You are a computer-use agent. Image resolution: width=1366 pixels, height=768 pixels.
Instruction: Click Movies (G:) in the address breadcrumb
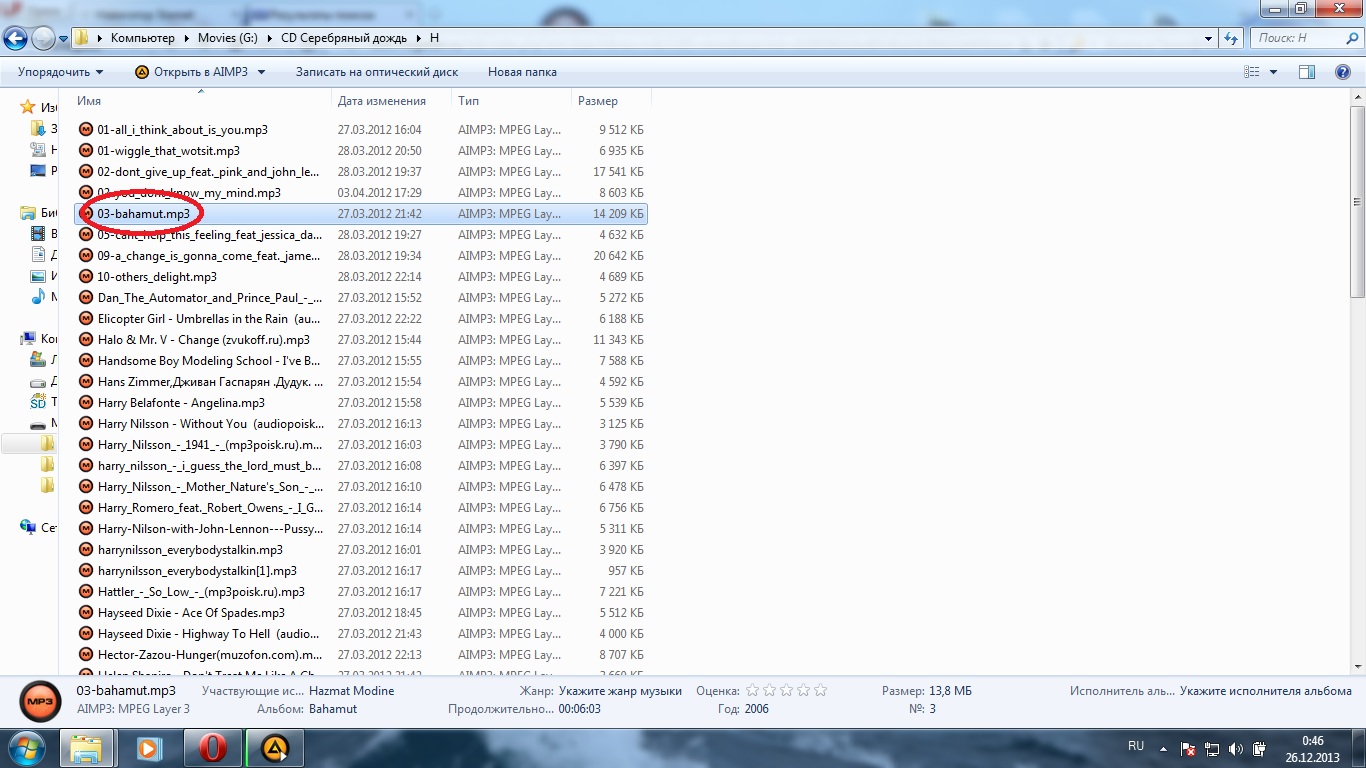pos(227,38)
